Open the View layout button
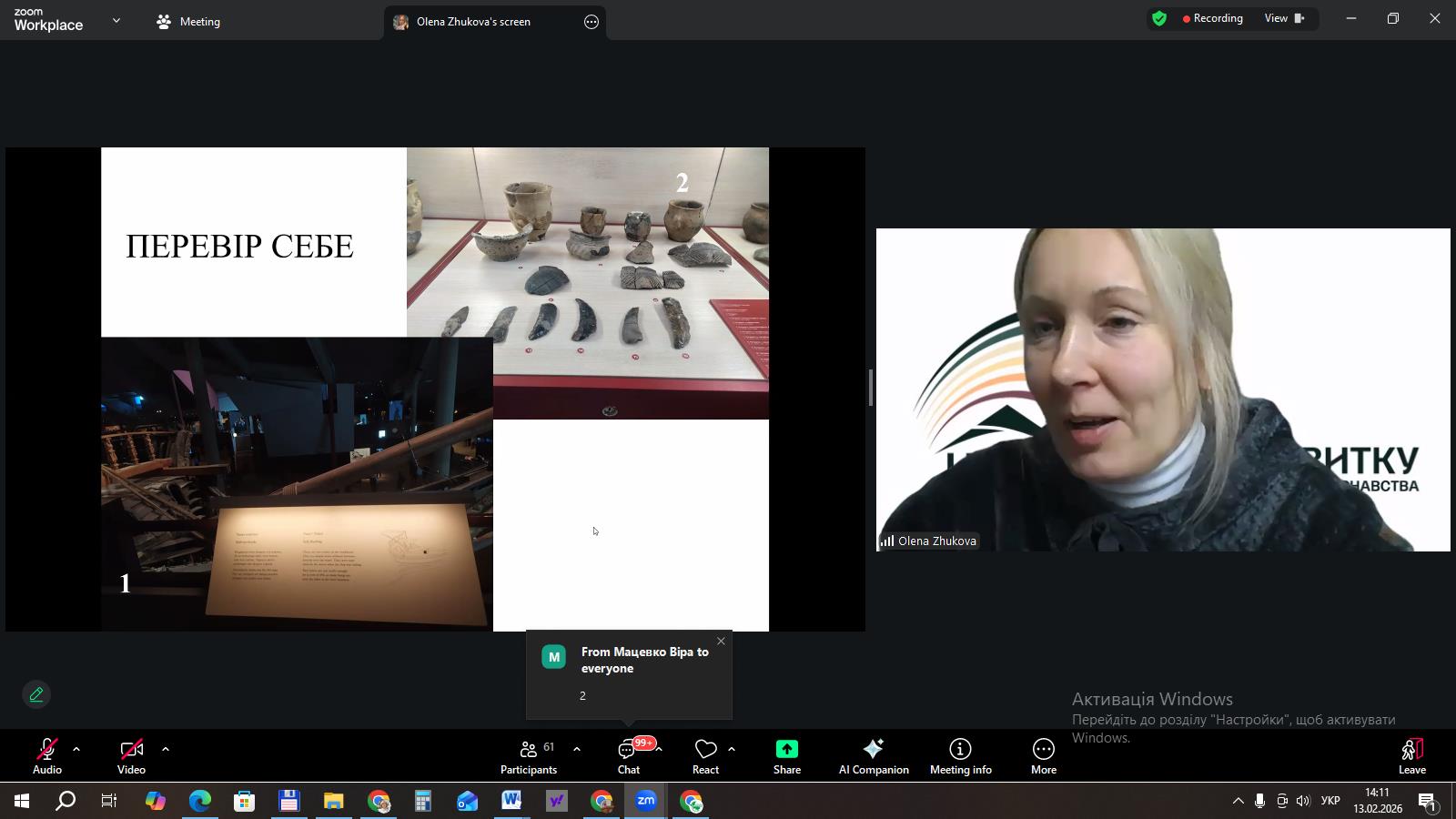This screenshot has width=1456, height=819. [1284, 19]
